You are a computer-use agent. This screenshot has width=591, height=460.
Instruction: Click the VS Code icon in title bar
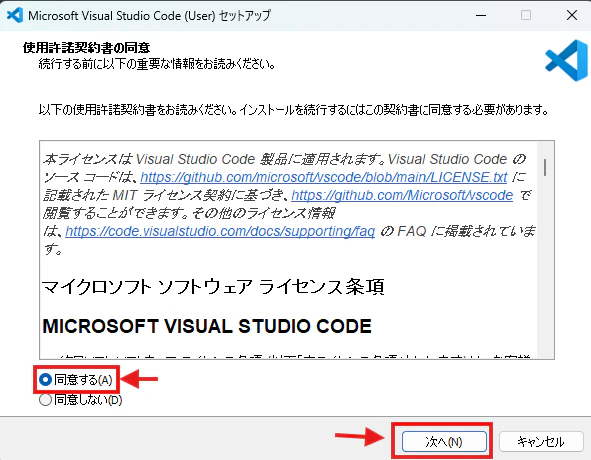(15, 15)
